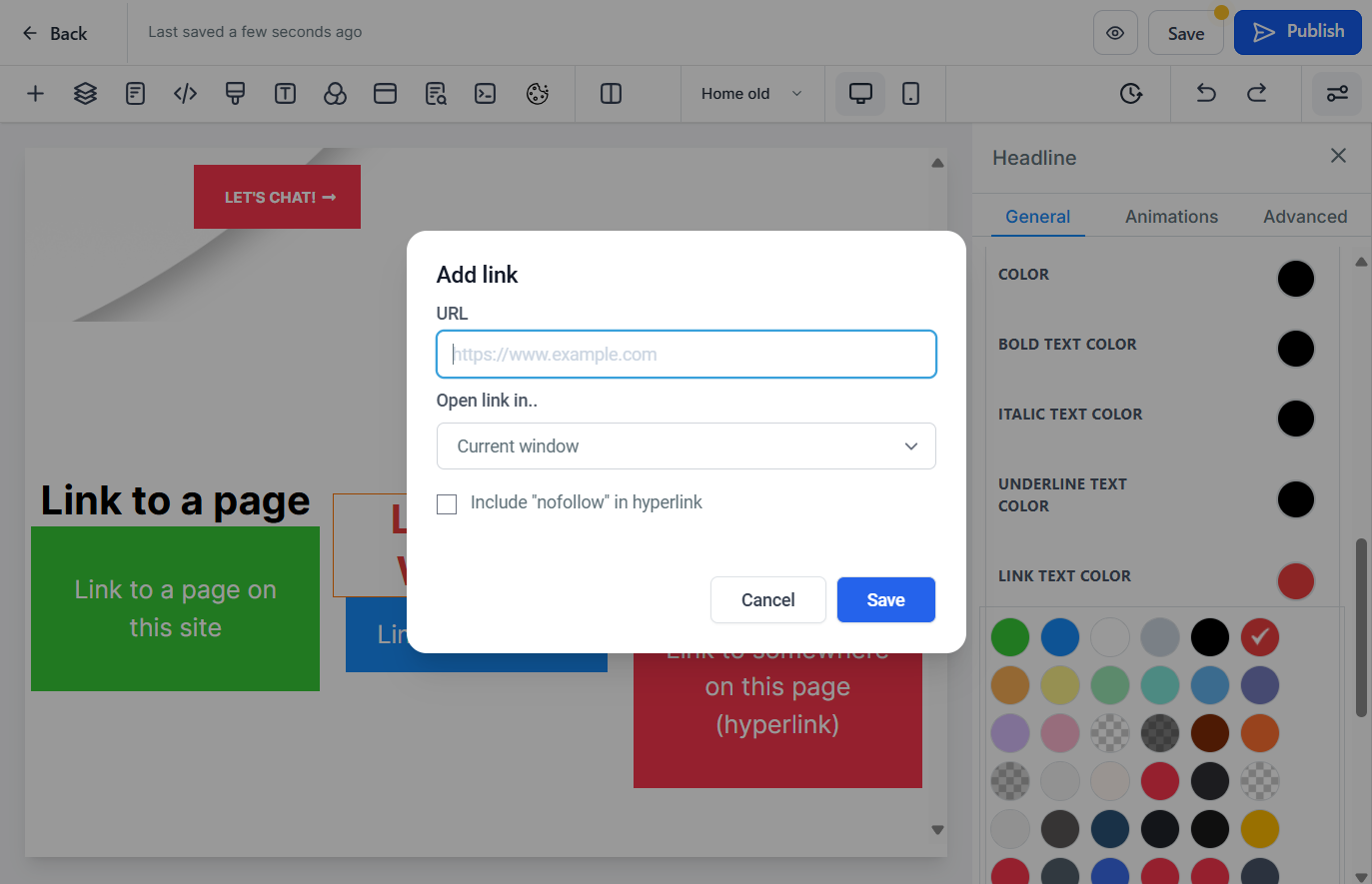Open the Current window dropdown
Screen dimensions: 1372x884
click(x=686, y=446)
